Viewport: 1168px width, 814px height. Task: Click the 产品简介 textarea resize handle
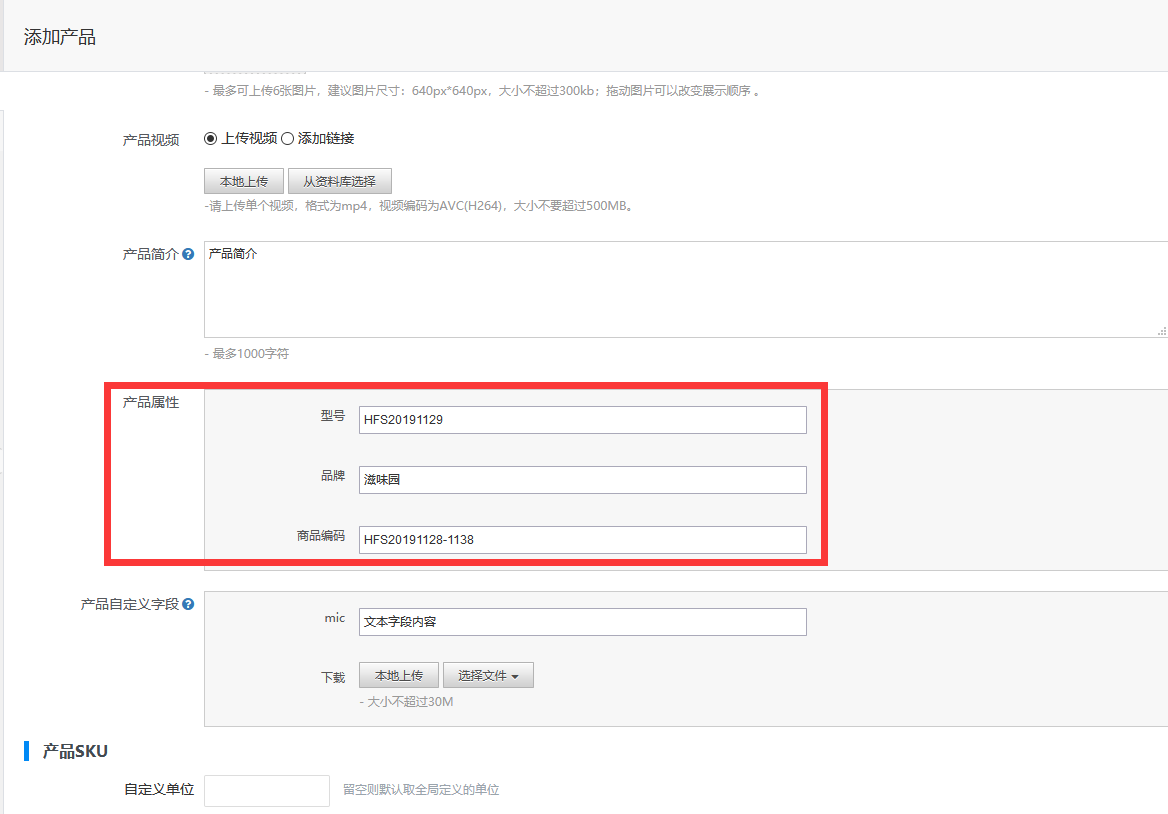(1161, 331)
